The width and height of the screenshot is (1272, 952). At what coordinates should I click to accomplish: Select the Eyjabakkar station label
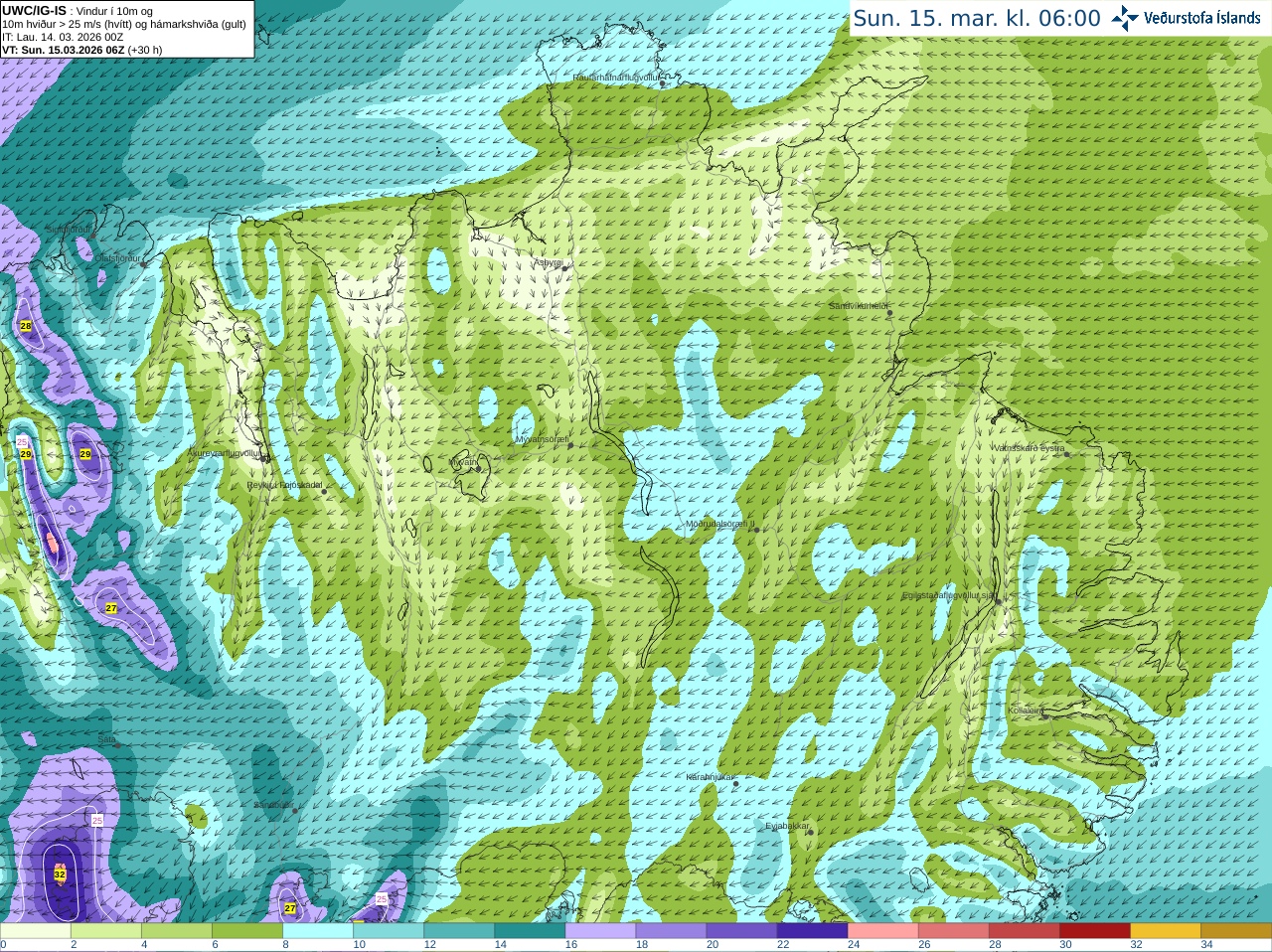tap(788, 826)
